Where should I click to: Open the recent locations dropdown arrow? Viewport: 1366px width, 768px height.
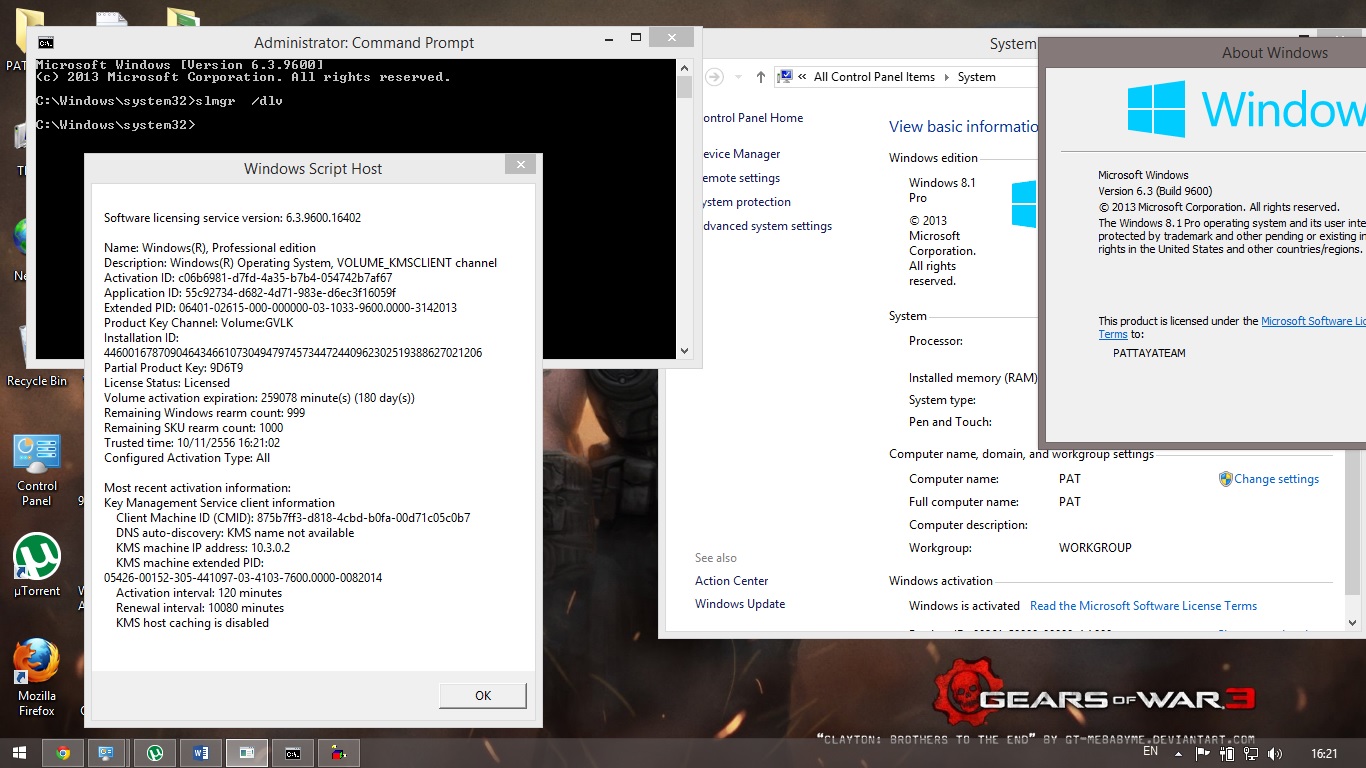(738, 77)
